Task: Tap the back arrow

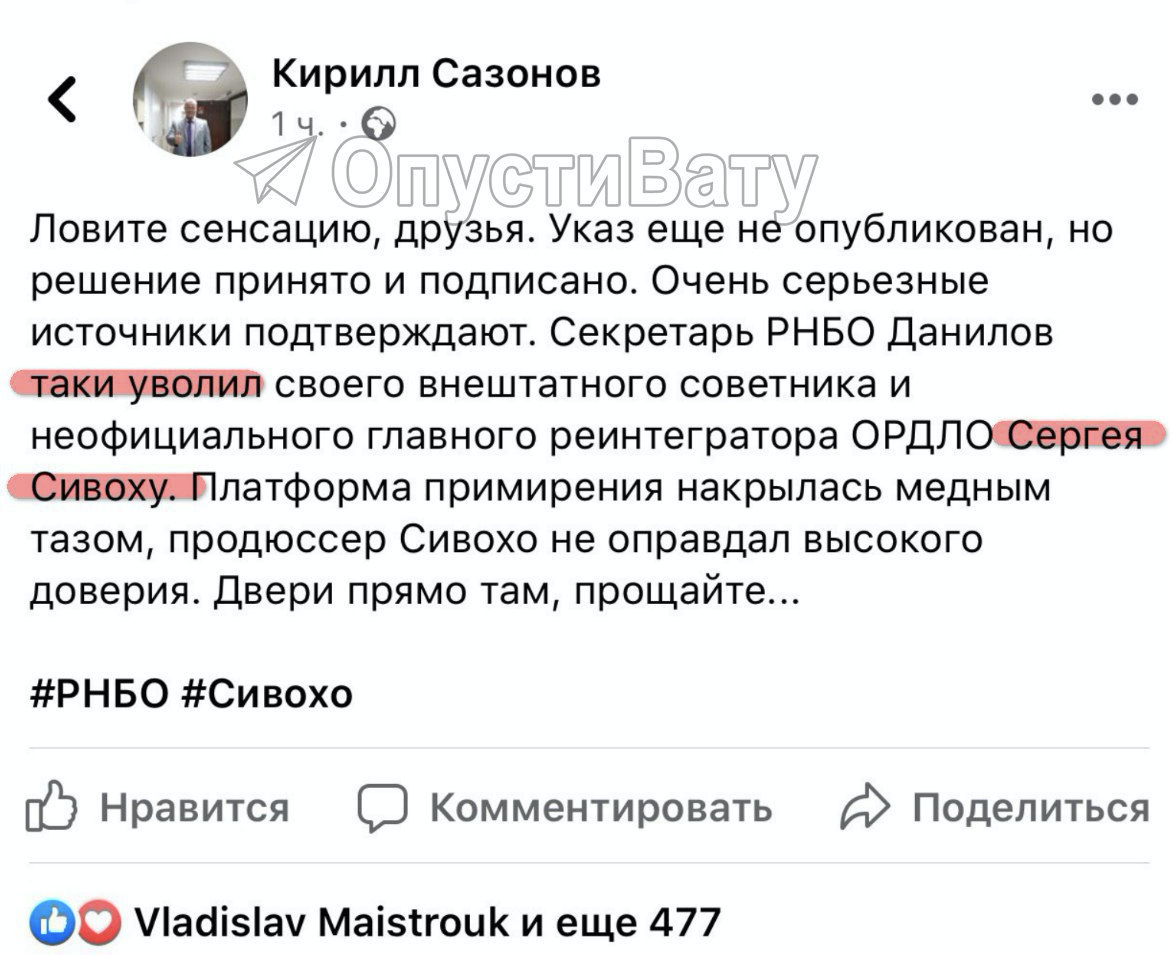Action: 62,99
